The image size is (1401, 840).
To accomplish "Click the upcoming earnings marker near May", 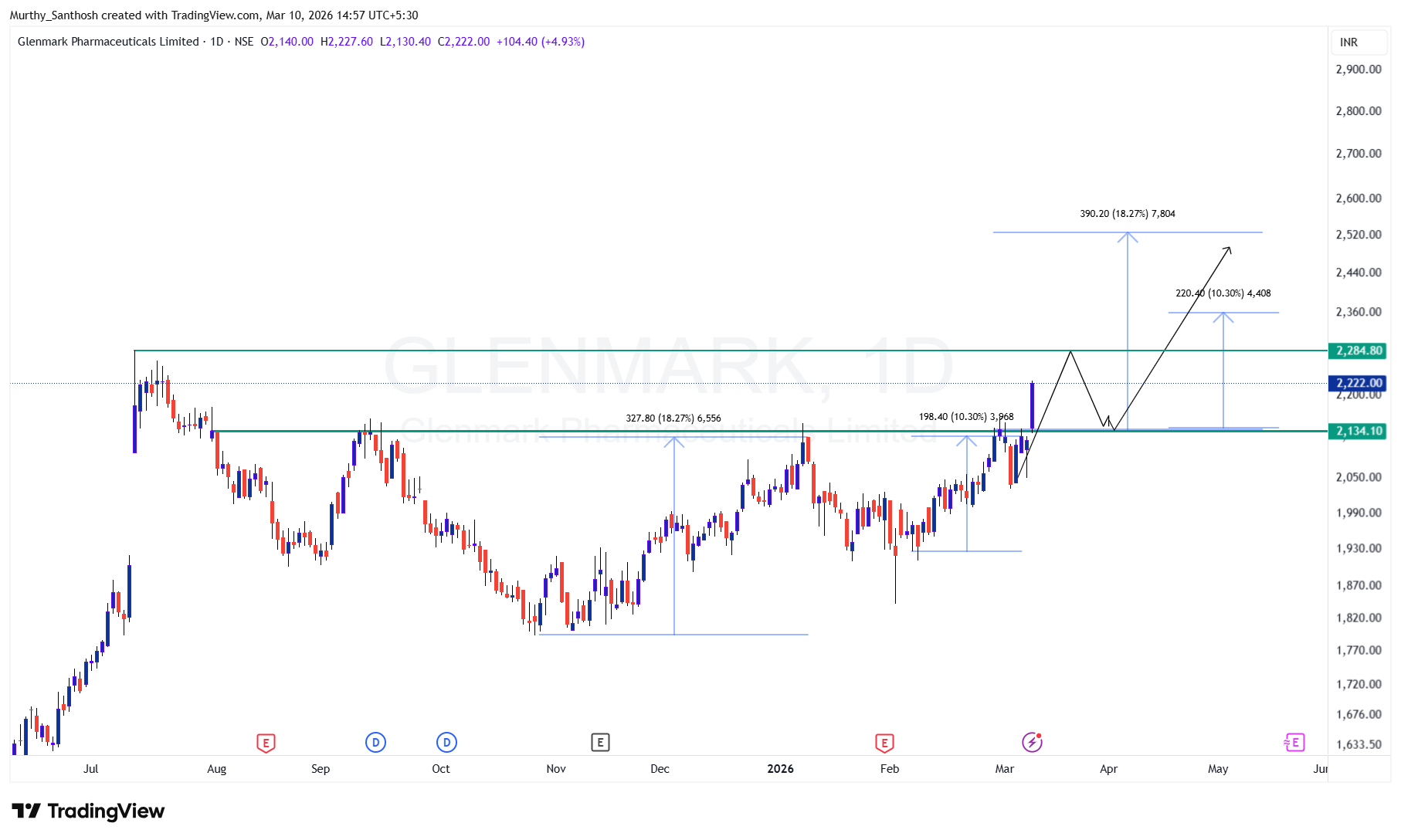I will [1294, 743].
